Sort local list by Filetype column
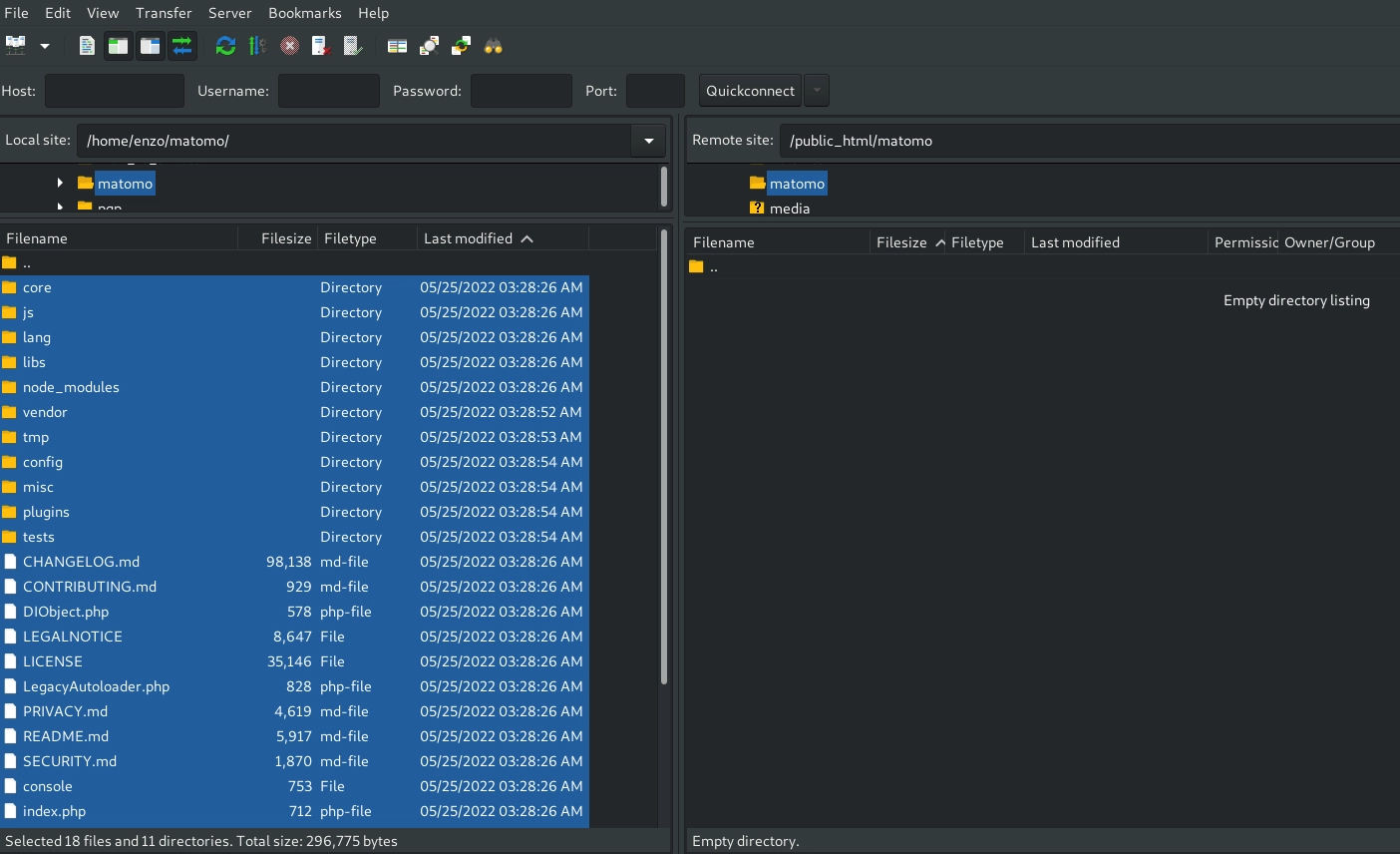1400x854 pixels. (x=367, y=238)
